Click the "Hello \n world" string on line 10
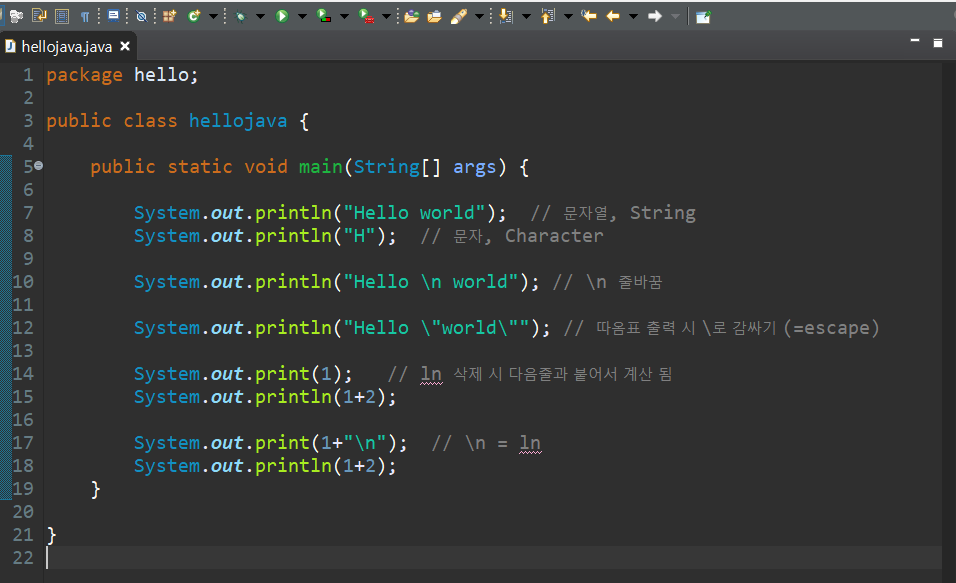 tap(431, 282)
